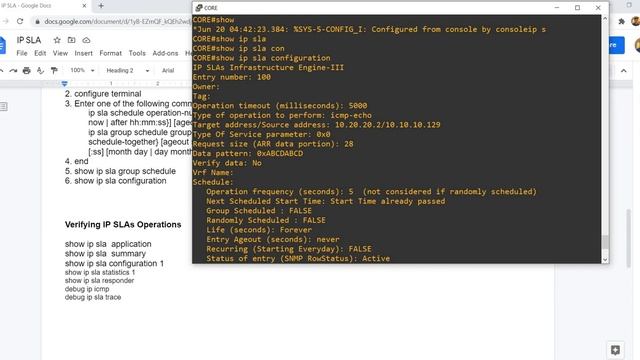
Task: Star the IP SLA document
Action: coord(57,40)
